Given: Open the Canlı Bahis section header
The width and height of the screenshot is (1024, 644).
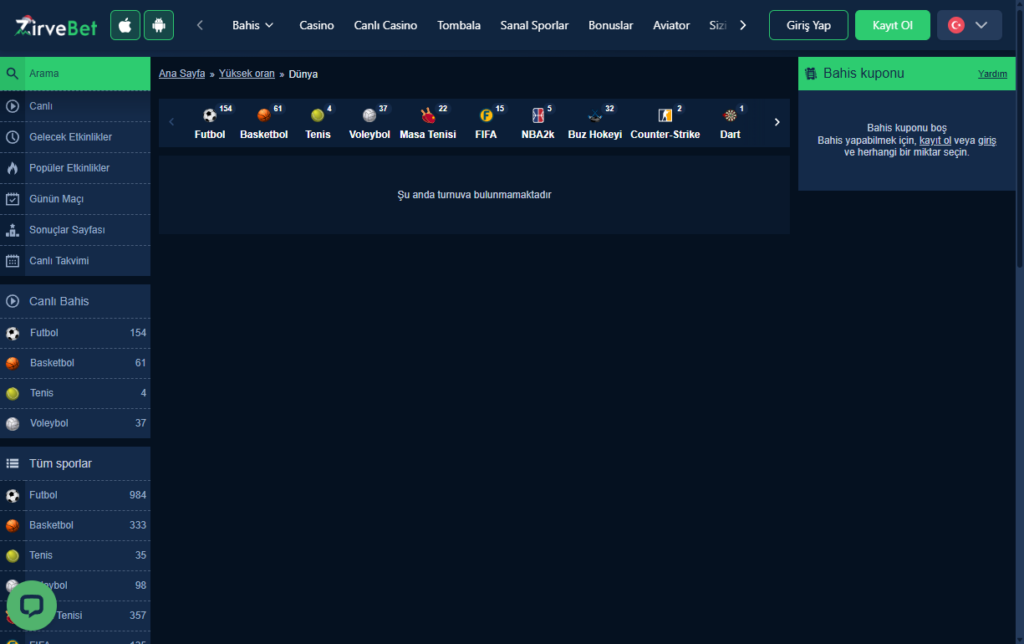Looking at the screenshot, I should point(75,301).
